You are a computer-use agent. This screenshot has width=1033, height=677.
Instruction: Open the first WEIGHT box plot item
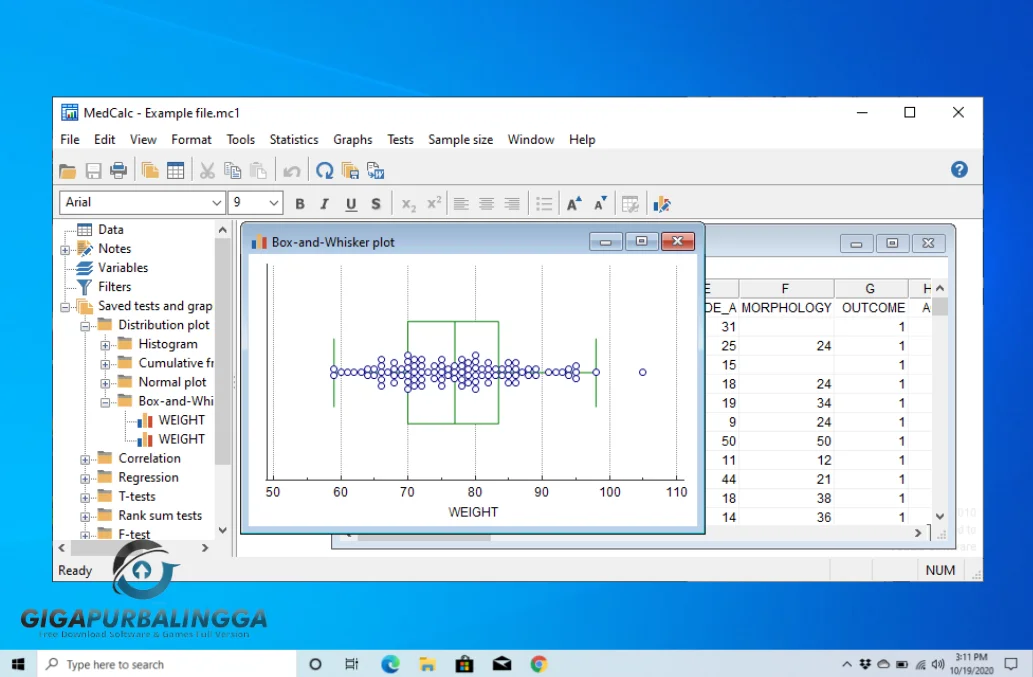coord(181,420)
